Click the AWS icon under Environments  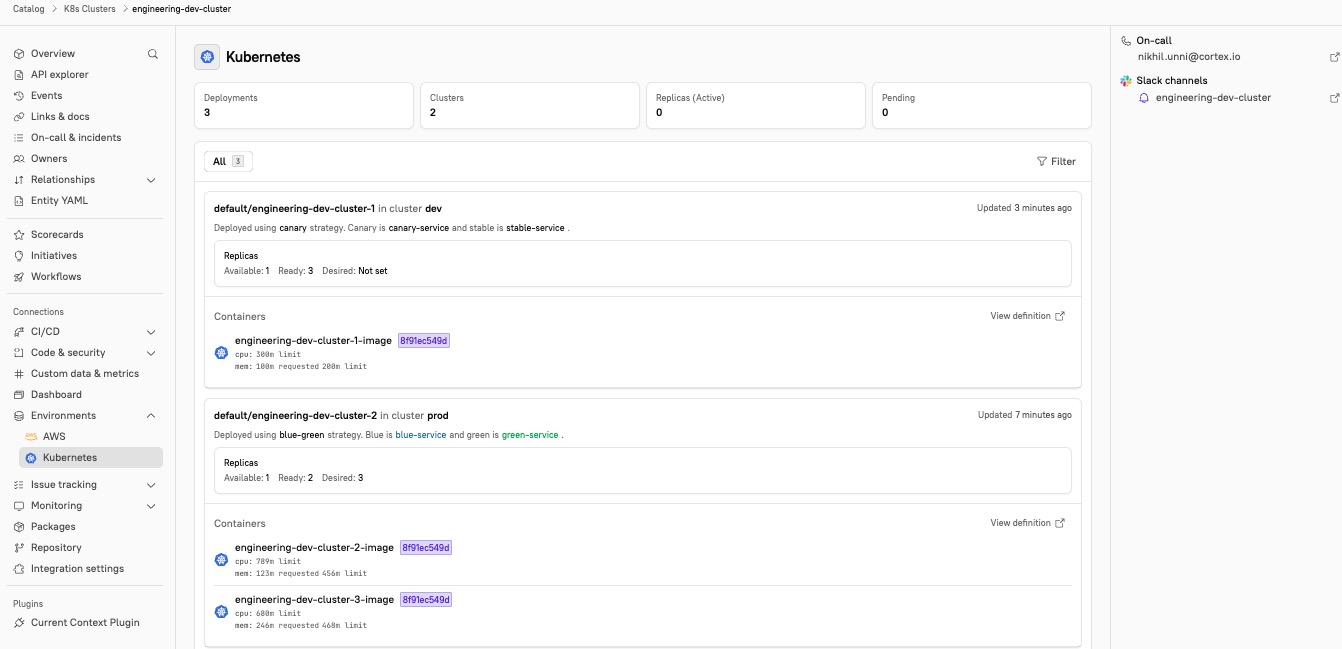tap(31, 437)
